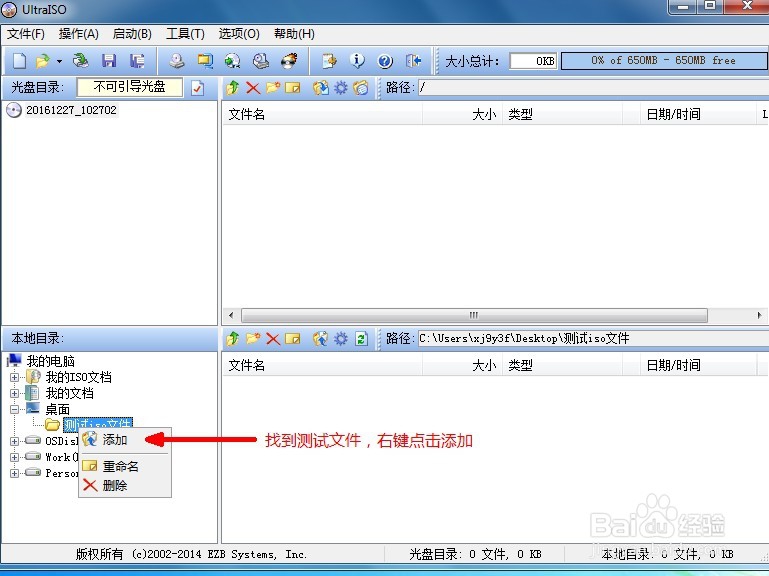Open the 启动(B) menu
This screenshot has width=769, height=576.
(x=132, y=34)
